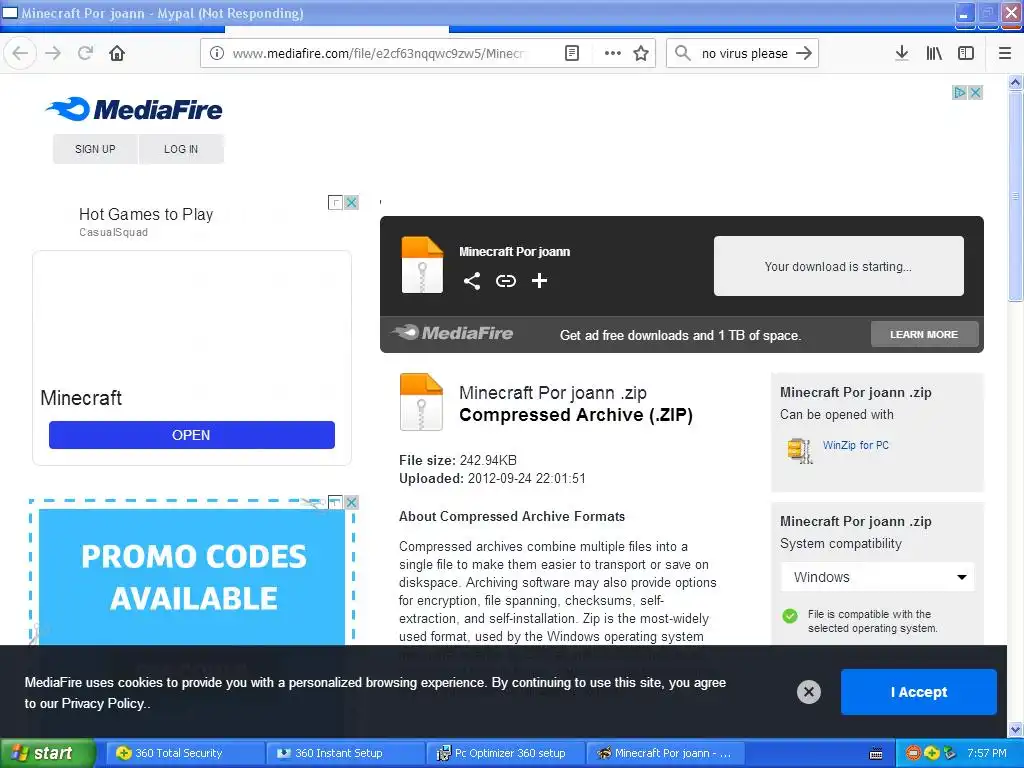Click scrollbar up arrow
The height and width of the screenshot is (768, 1024).
(1015, 82)
